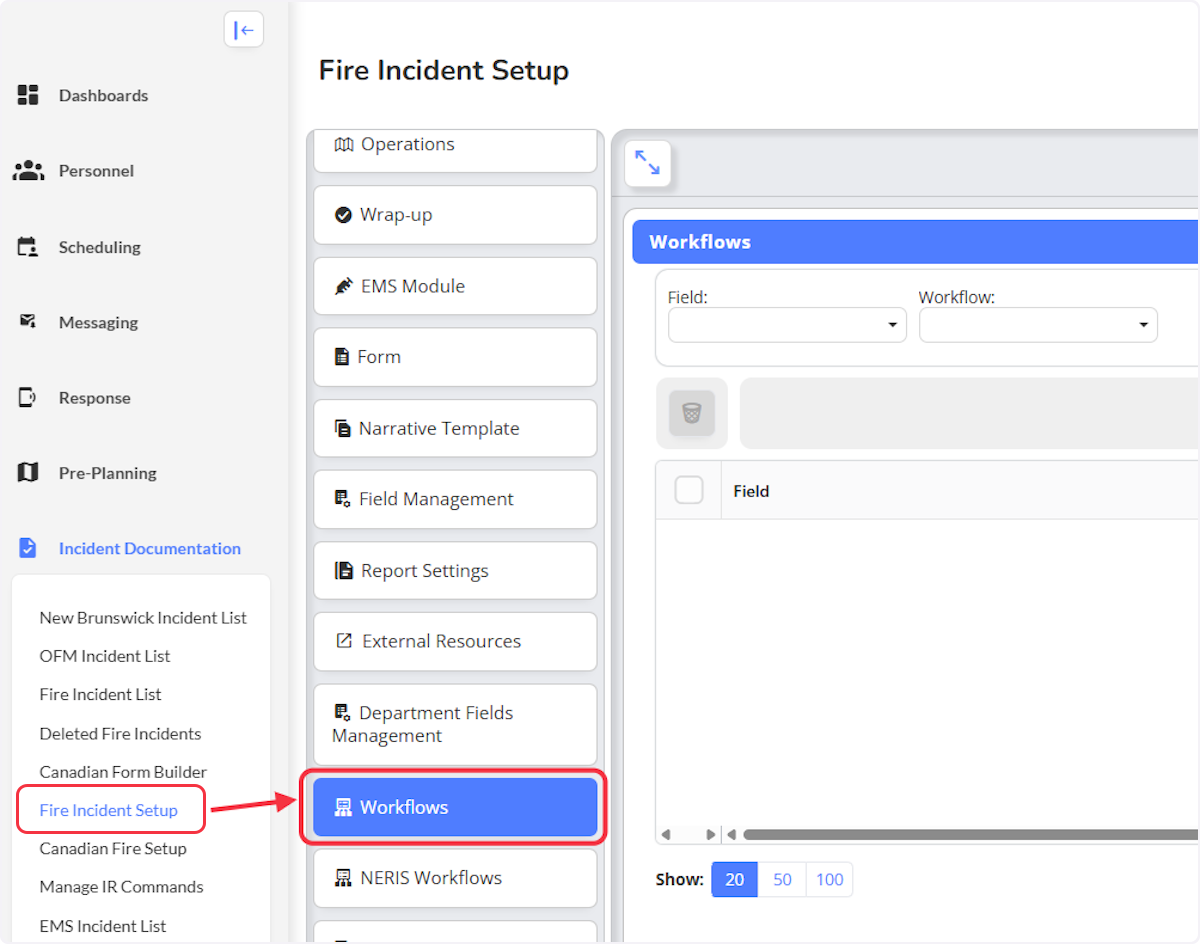Click the Field Management gear-document icon

(342, 499)
